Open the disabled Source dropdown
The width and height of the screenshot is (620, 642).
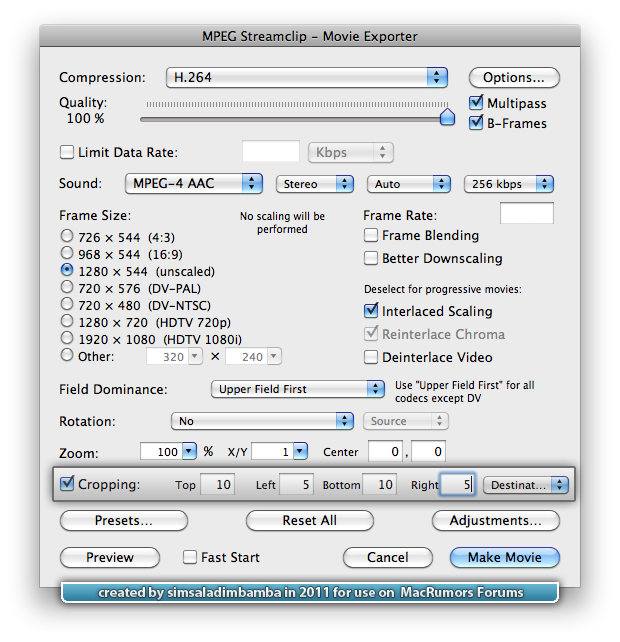(406, 421)
